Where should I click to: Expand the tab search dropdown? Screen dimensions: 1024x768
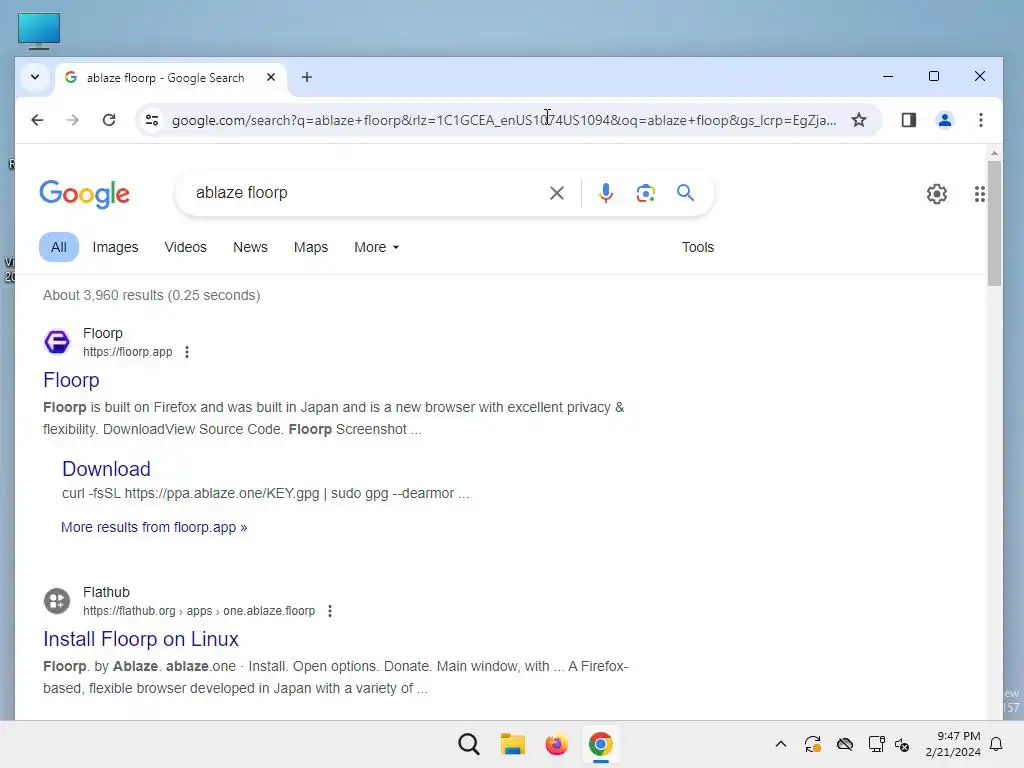35,77
